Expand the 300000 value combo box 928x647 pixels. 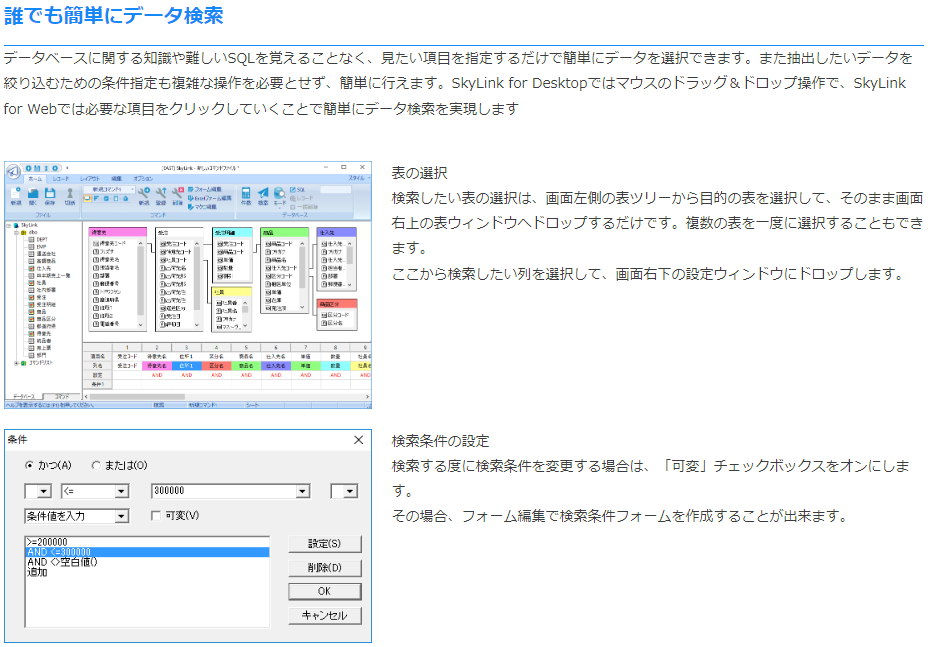click(x=302, y=491)
